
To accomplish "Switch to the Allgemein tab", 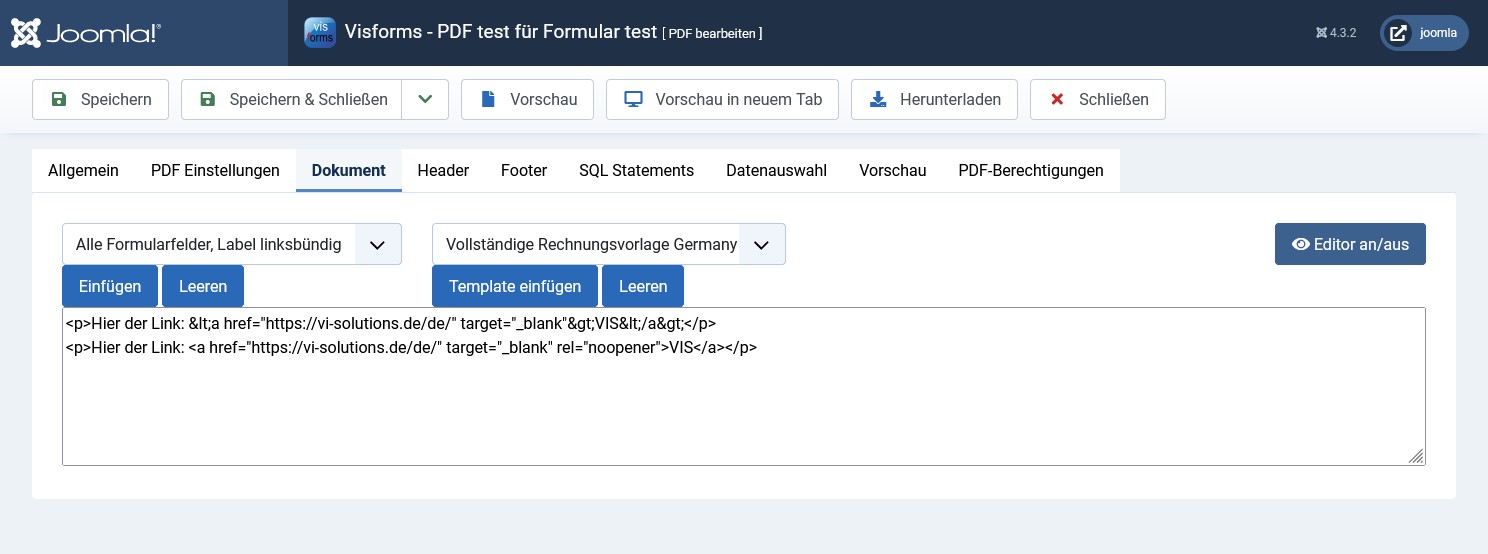I will [x=83, y=170].
